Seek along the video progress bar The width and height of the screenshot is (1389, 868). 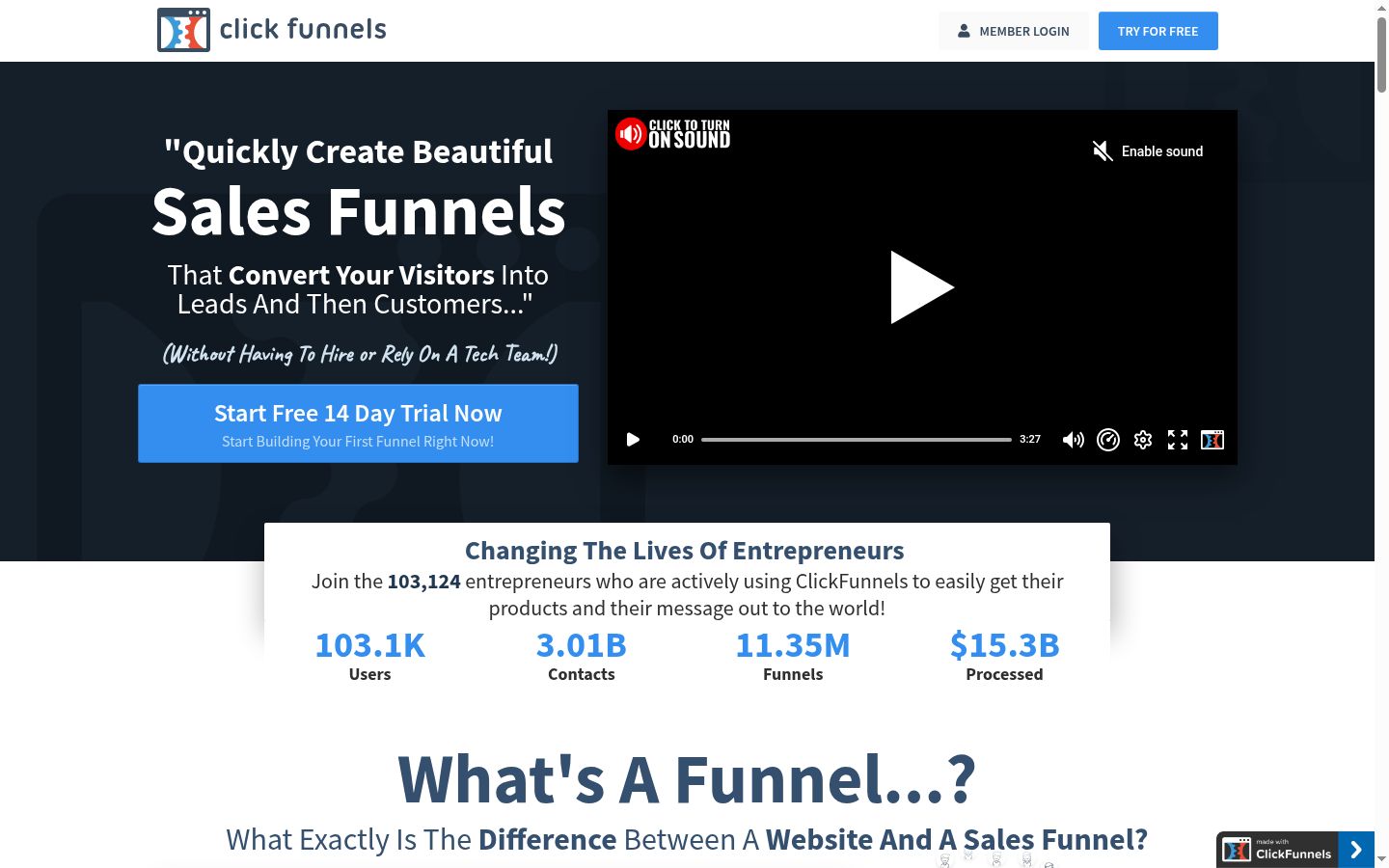coord(857,440)
